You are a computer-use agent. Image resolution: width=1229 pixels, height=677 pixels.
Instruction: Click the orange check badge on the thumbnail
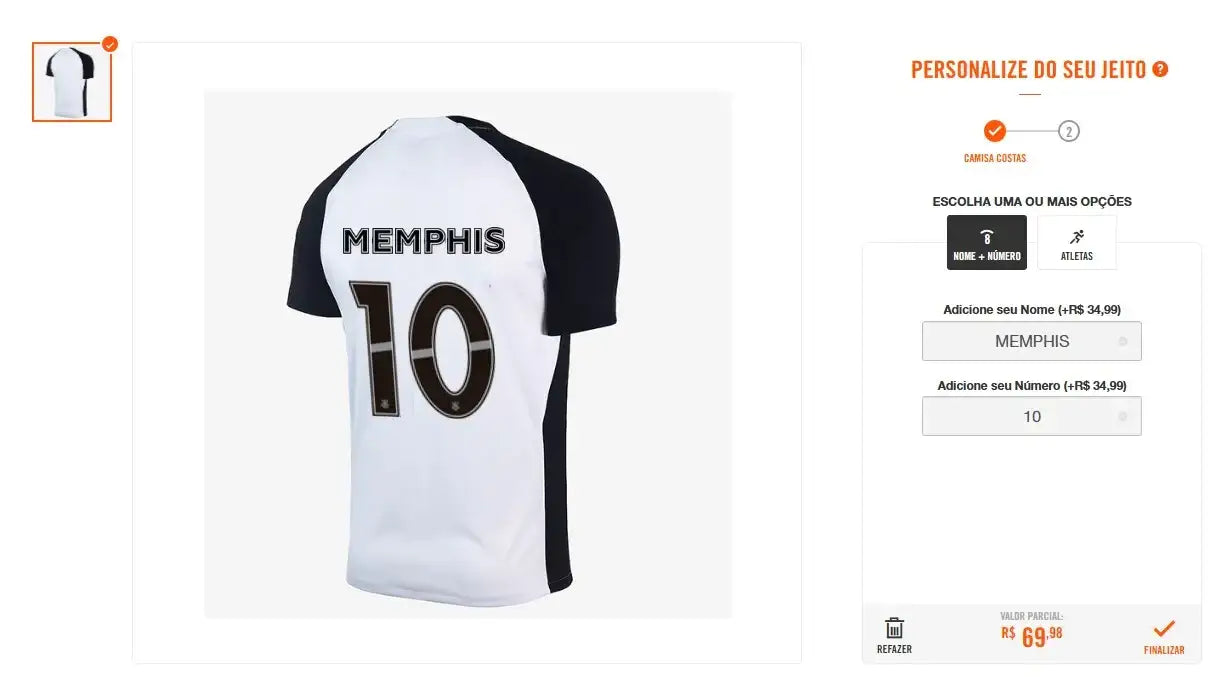110,44
